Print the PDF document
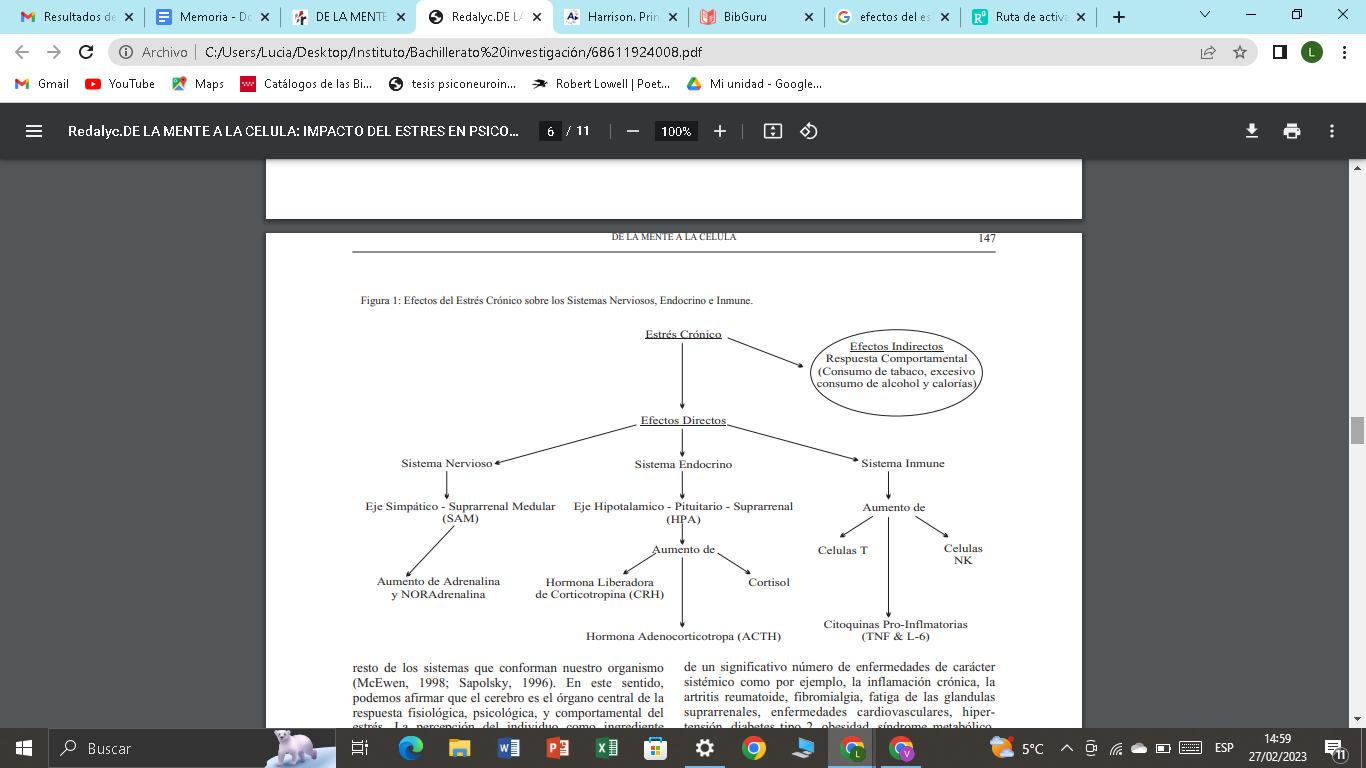This screenshot has height=768, width=1366. (1292, 131)
